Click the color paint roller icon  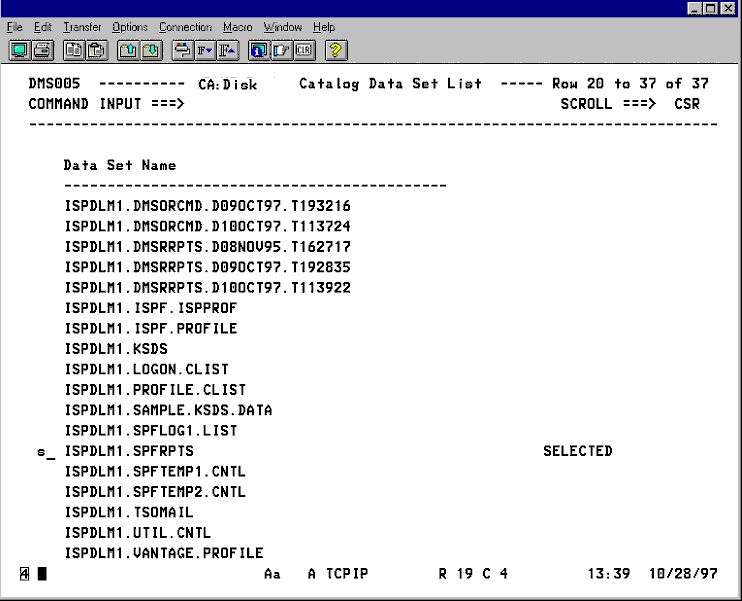tap(182, 50)
